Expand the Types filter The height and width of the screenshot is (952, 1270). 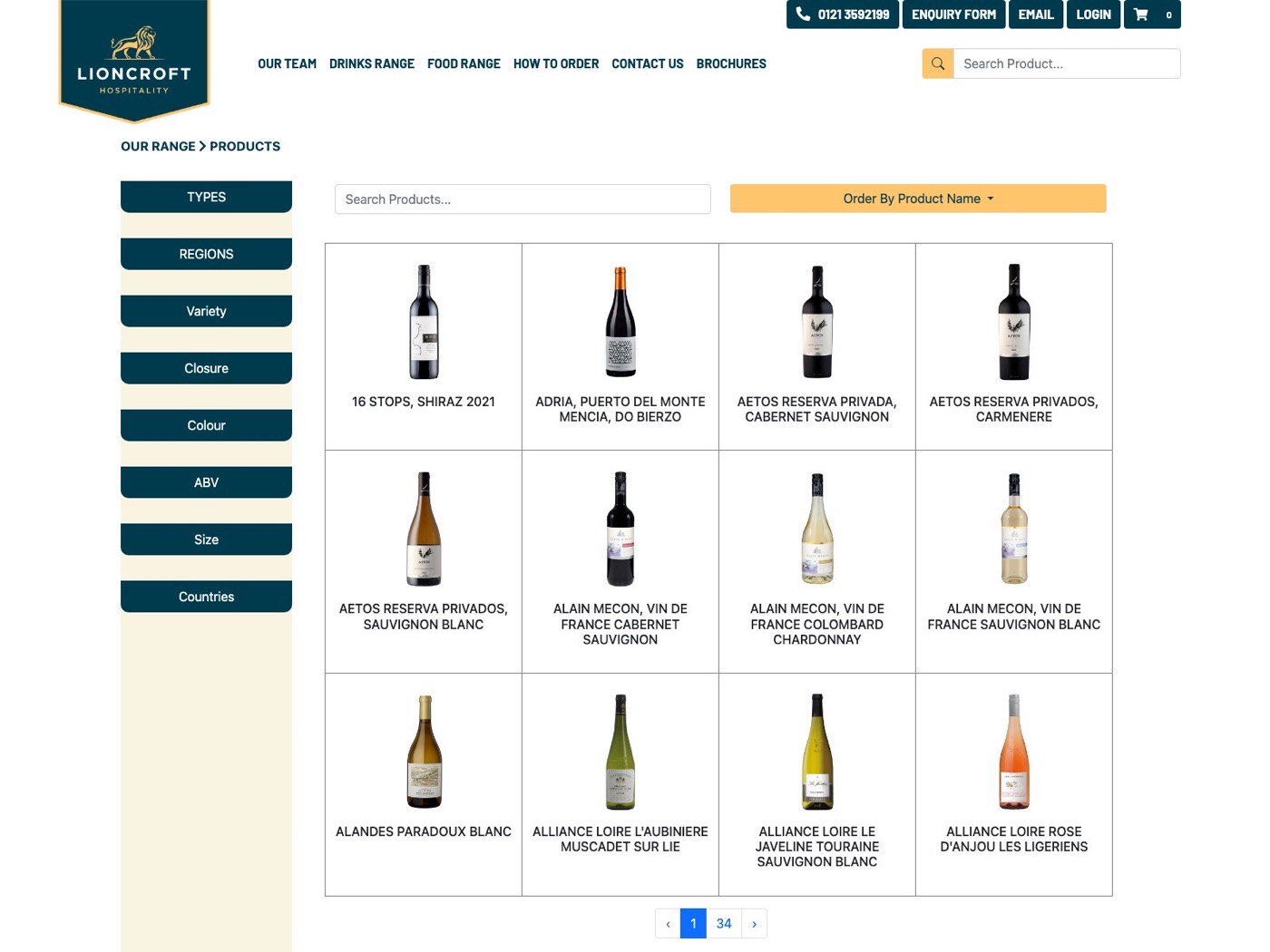point(206,197)
